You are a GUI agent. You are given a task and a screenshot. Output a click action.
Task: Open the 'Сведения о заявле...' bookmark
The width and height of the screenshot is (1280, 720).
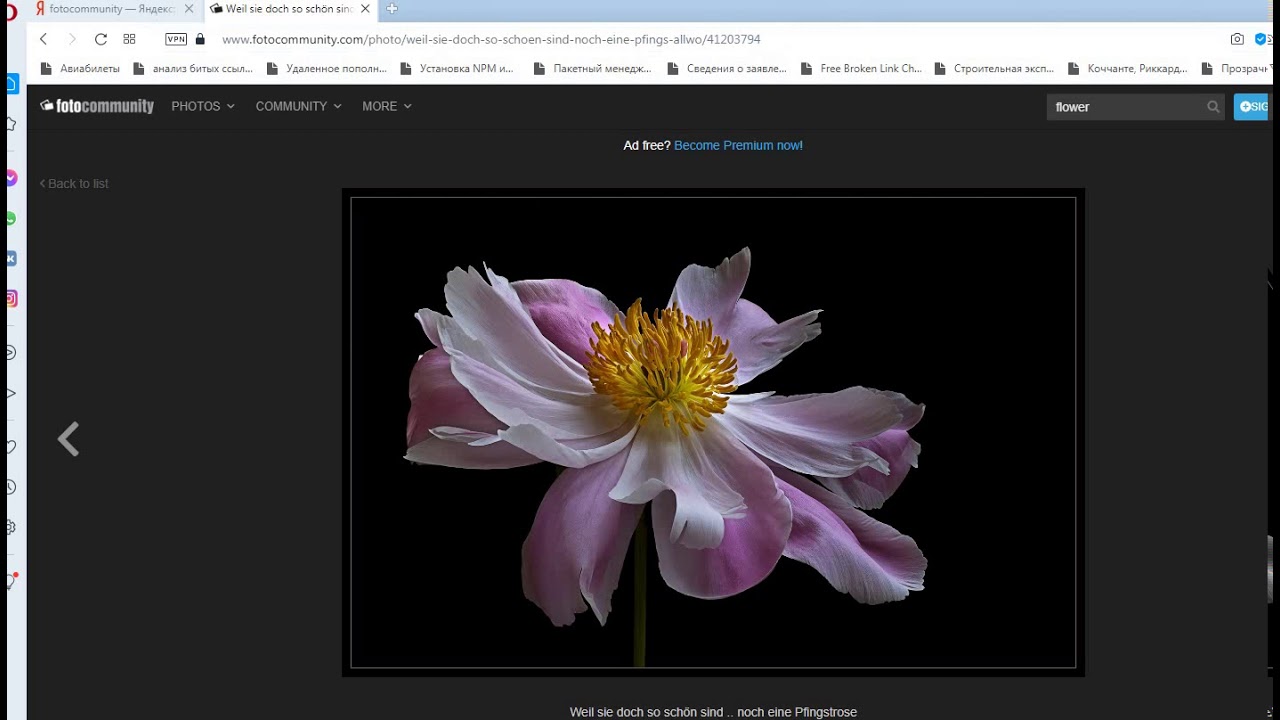pos(727,69)
